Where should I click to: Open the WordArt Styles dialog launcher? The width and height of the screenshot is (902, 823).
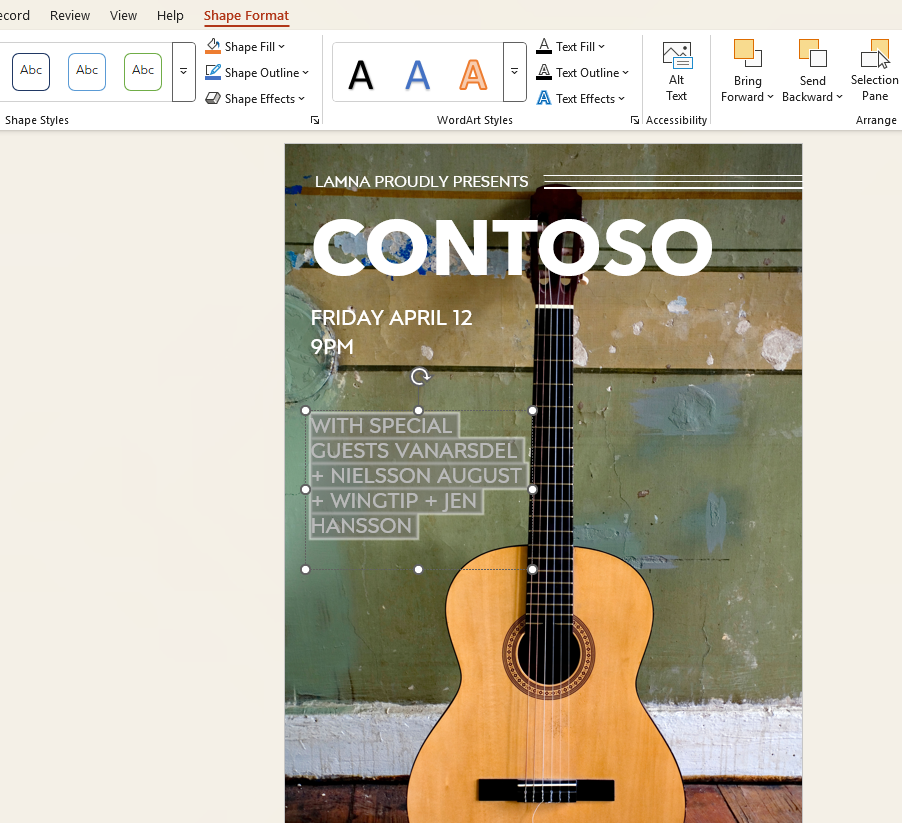(x=634, y=119)
